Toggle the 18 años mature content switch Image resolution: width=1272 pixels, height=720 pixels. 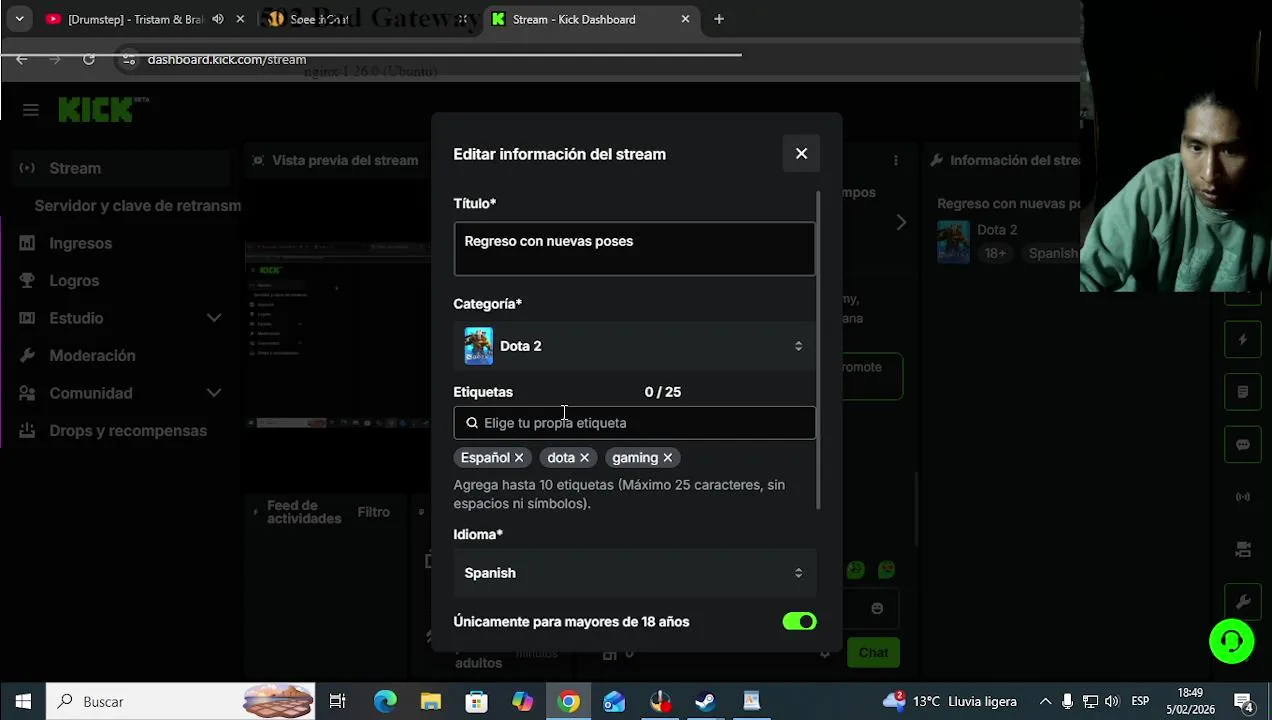pos(799,622)
